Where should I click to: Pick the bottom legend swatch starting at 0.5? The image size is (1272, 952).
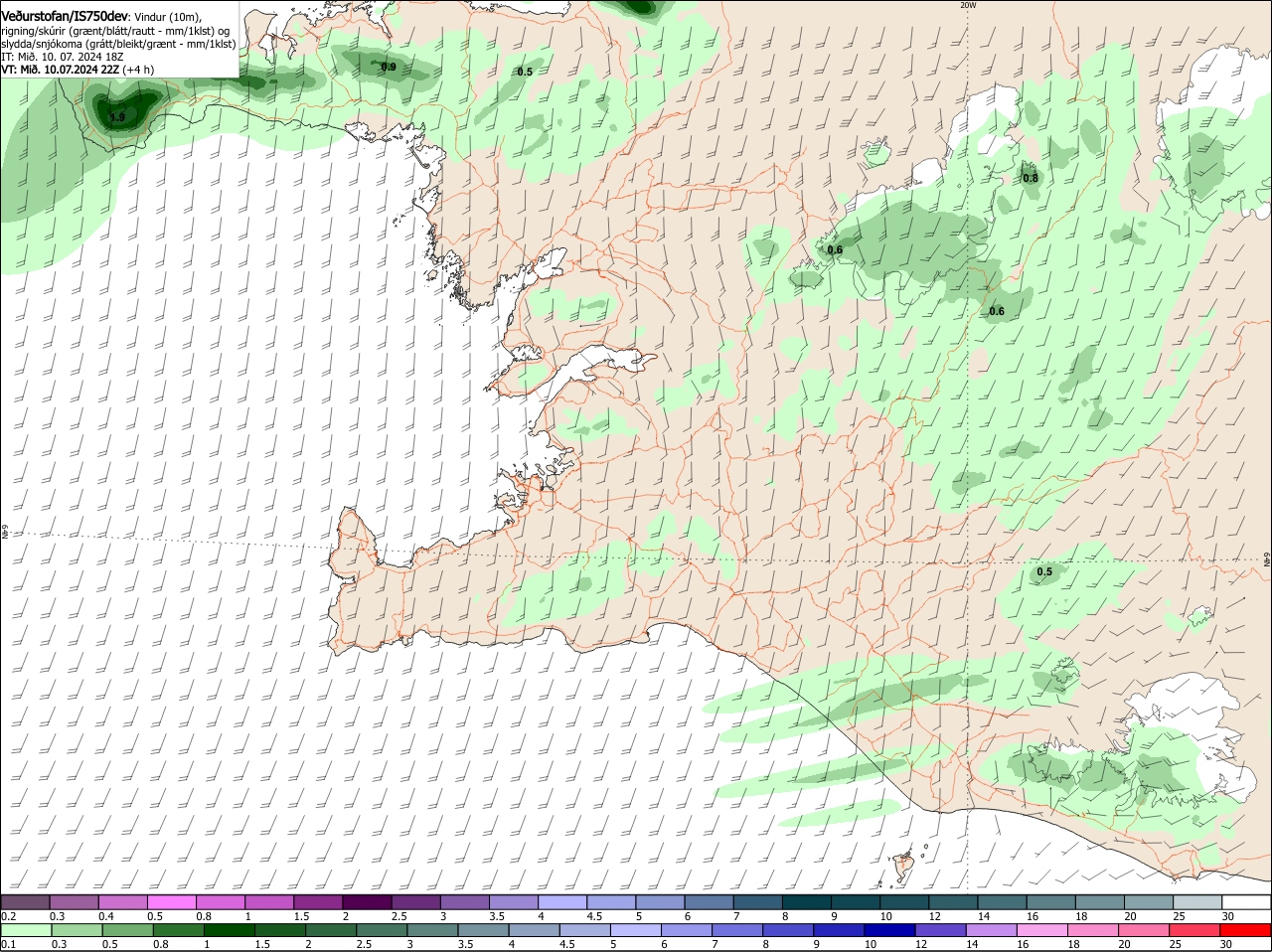click(x=127, y=929)
